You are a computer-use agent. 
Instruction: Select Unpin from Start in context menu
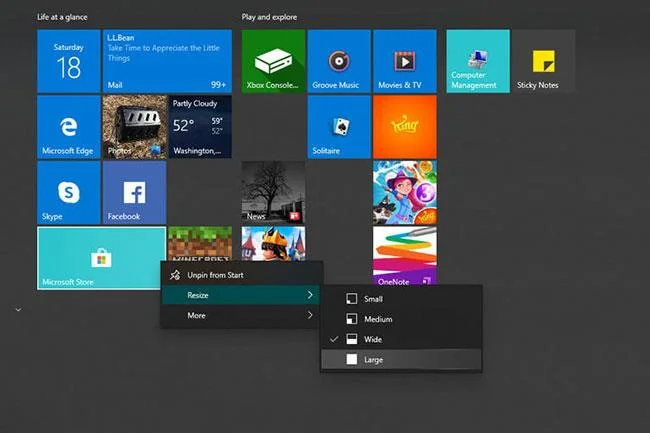pos(241,275)
